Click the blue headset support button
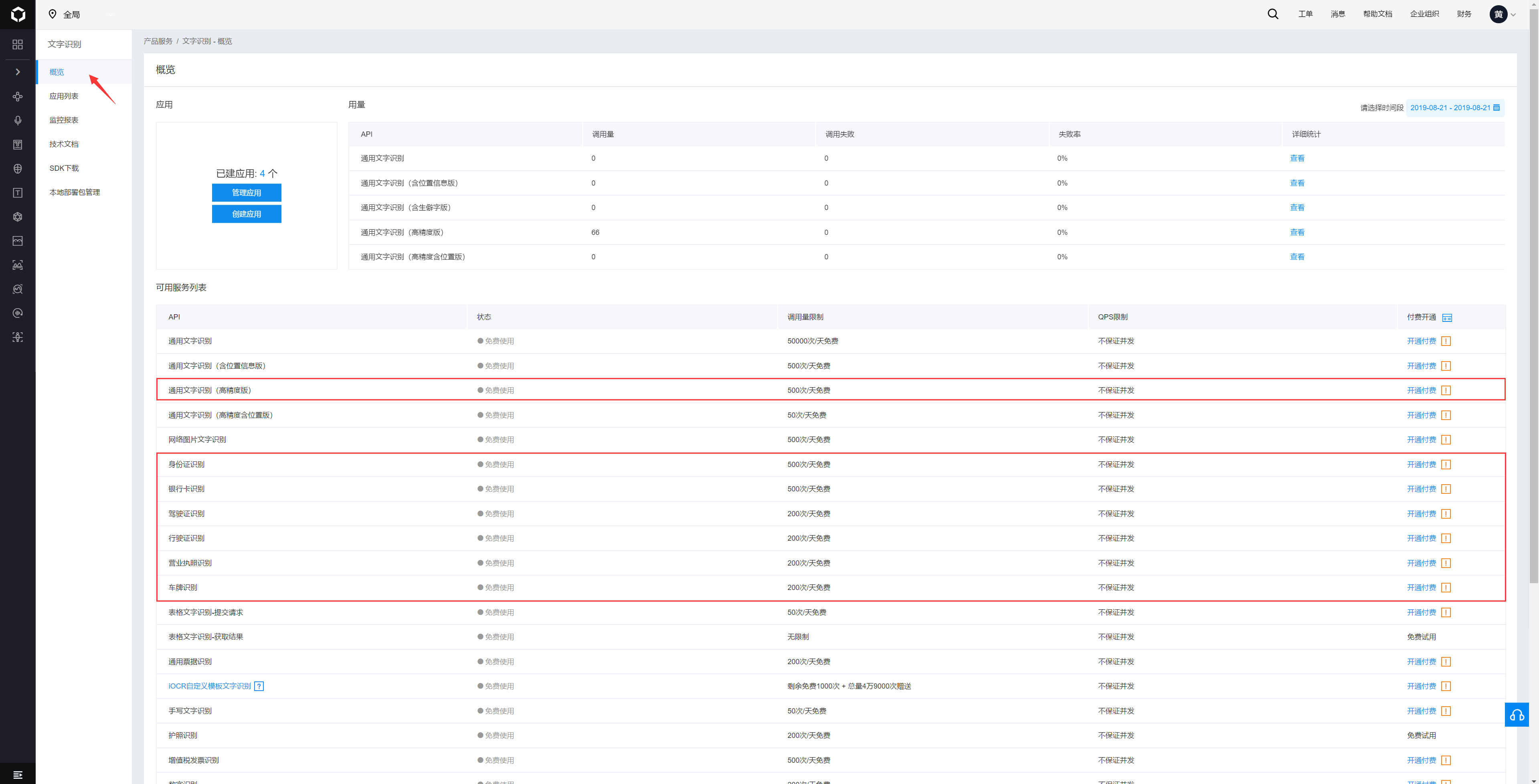The width and height of the screenshot is (1539, 784). 1516,715
